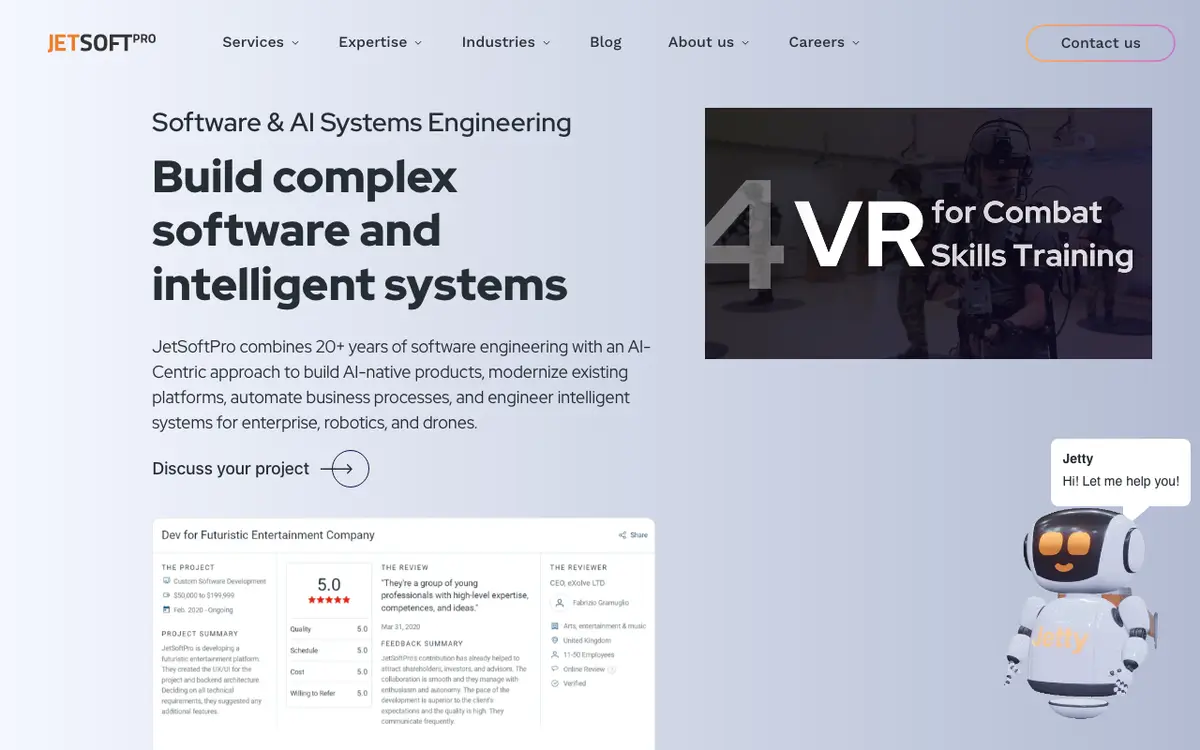Click the location icon beside United Kingdom
Viewport: 1200px width, 750px height.
pos(555,640)
